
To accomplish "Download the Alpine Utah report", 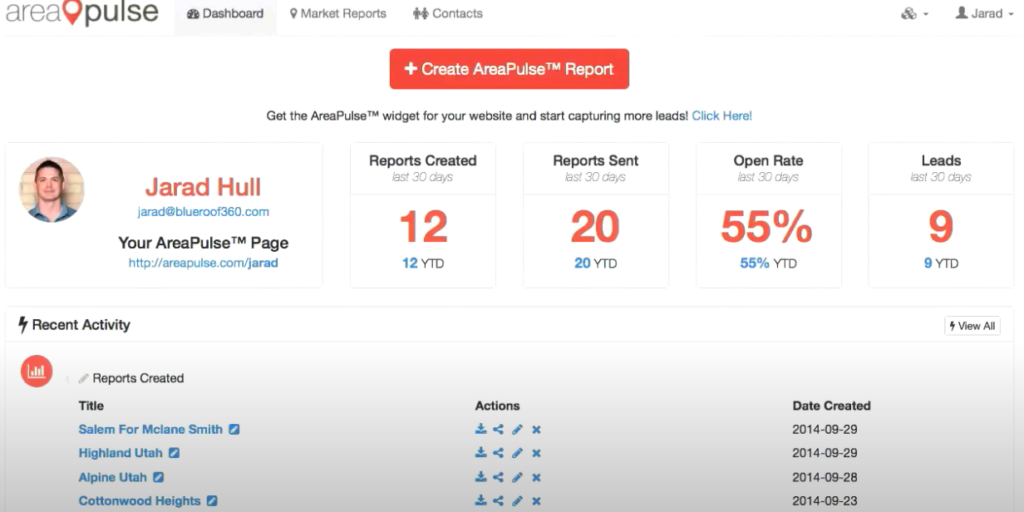I will (x=481, y=477).
